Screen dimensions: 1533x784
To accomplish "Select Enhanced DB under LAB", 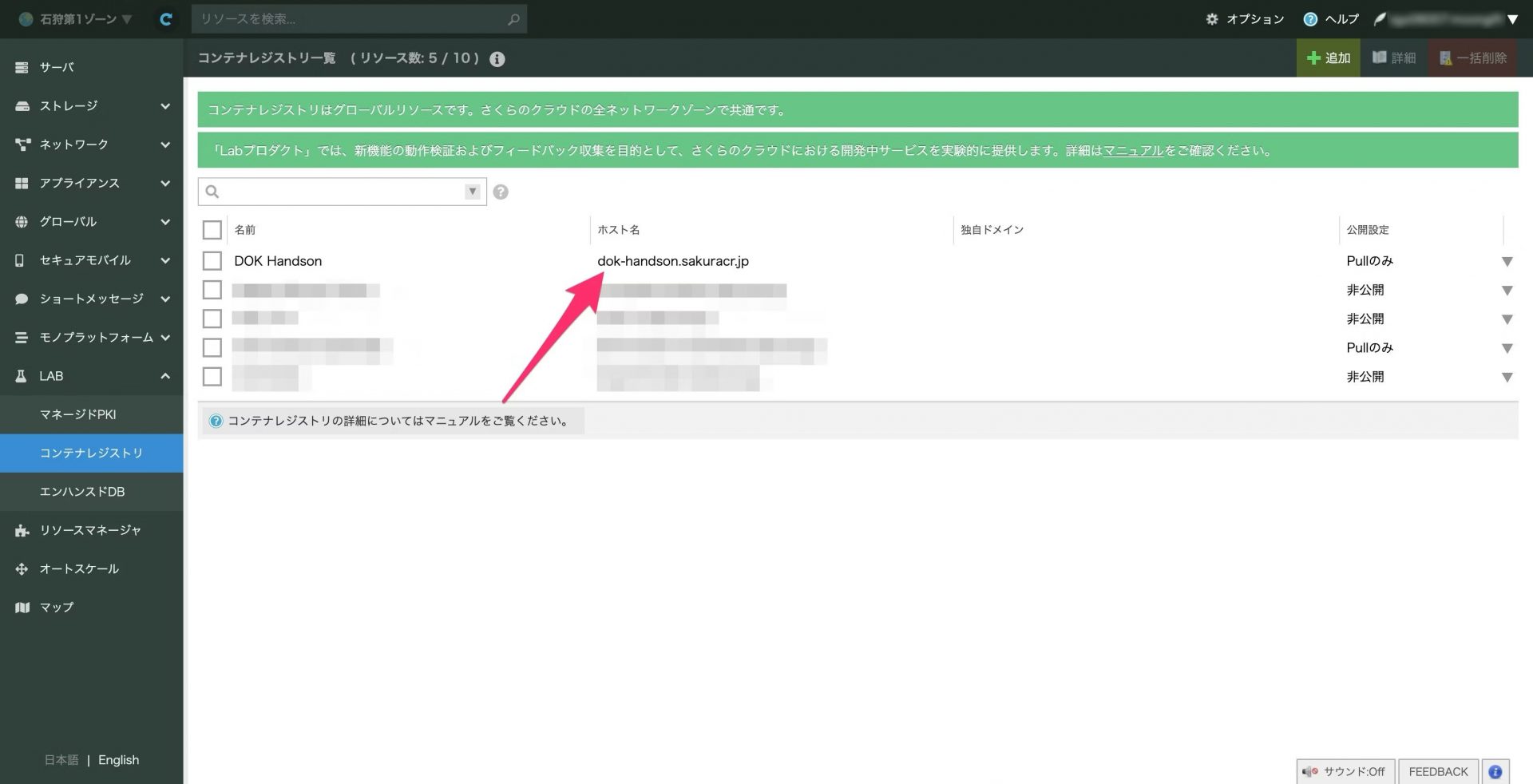I will [x=82, y=492].
